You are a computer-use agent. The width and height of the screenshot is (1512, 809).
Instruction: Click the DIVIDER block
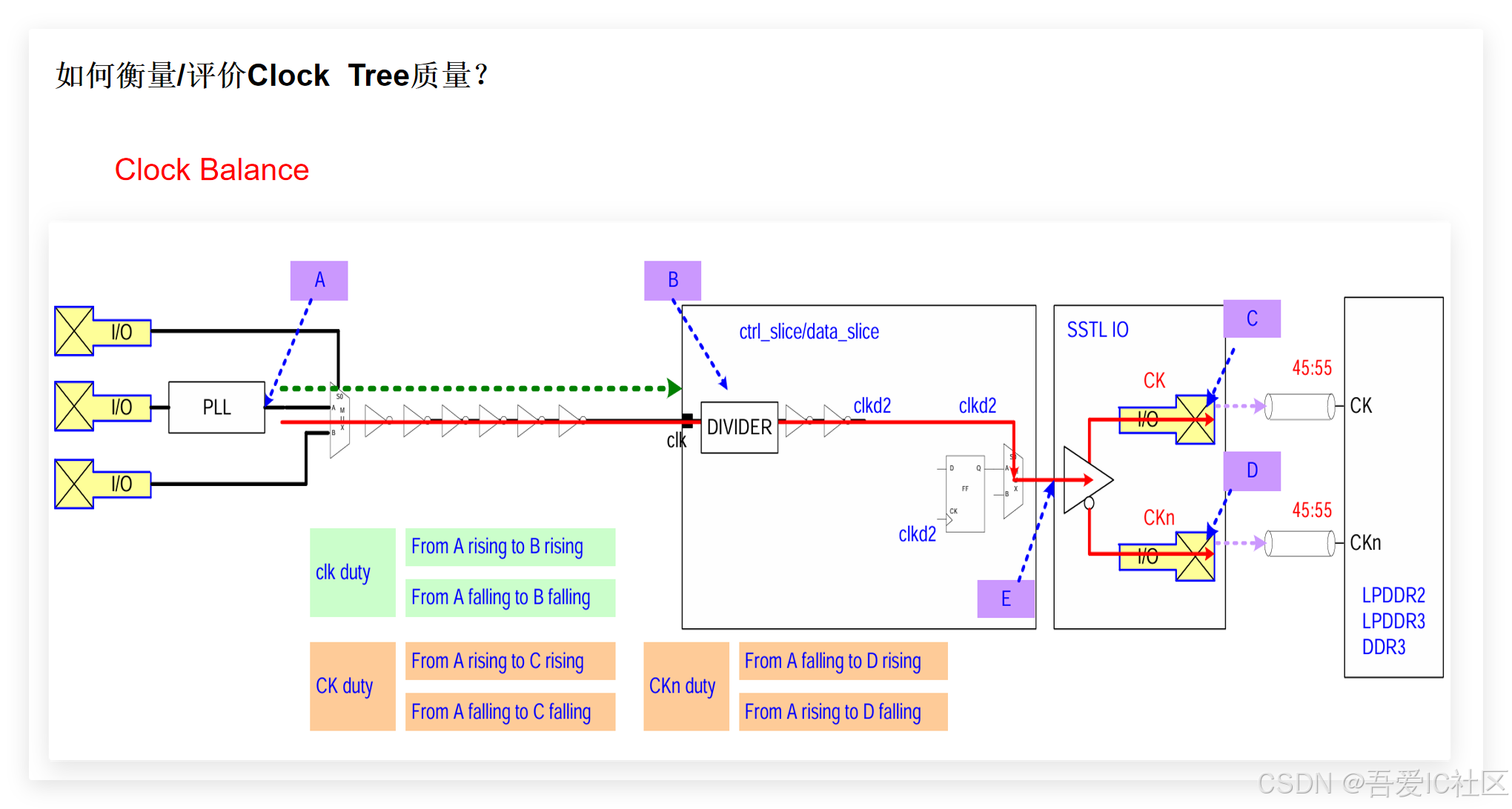tap(739, 427)
